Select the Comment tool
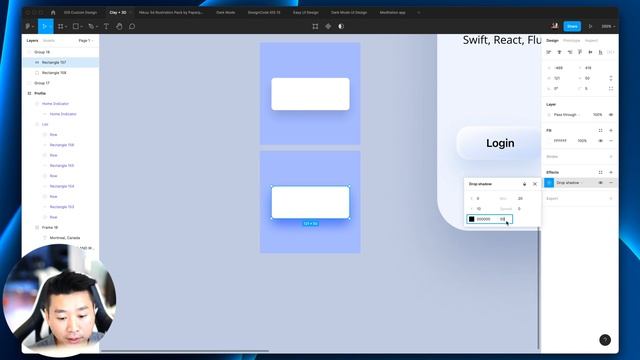Image resolution: width=640 pixels, height=360 pixels. pos(132,26)
